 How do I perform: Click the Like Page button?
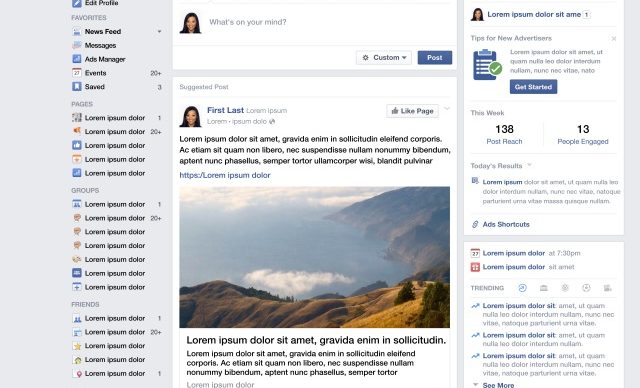412,111
